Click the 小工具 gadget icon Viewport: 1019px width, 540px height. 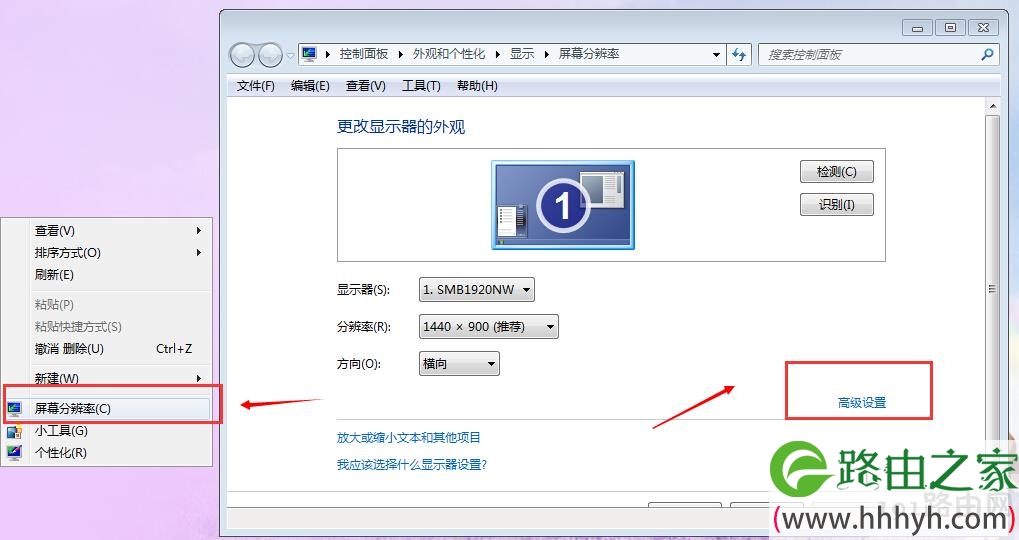click(14, 431)
